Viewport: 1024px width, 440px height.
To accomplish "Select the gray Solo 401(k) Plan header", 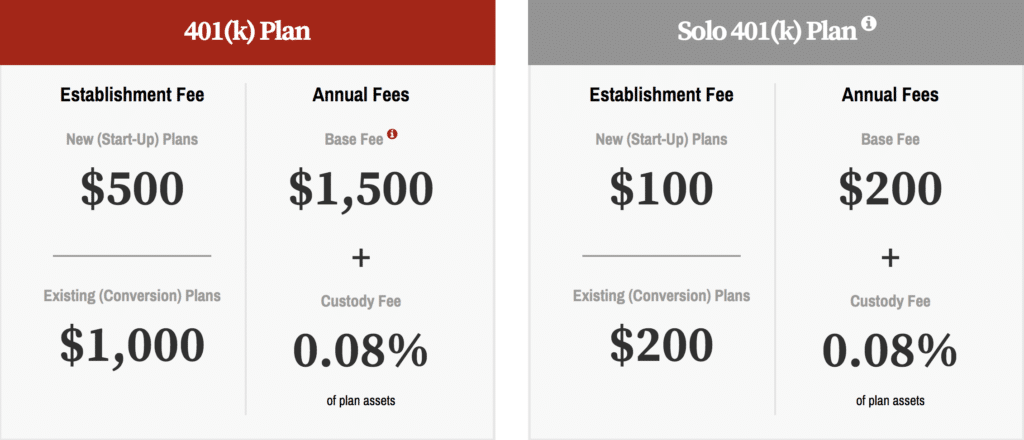I will (x=776, y=33).
